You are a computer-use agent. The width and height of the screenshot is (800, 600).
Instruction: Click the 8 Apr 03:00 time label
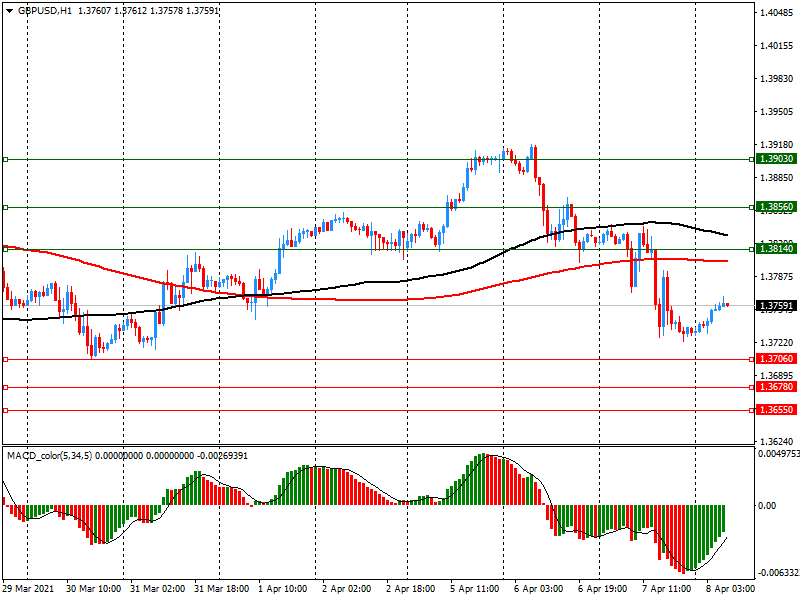731,589
